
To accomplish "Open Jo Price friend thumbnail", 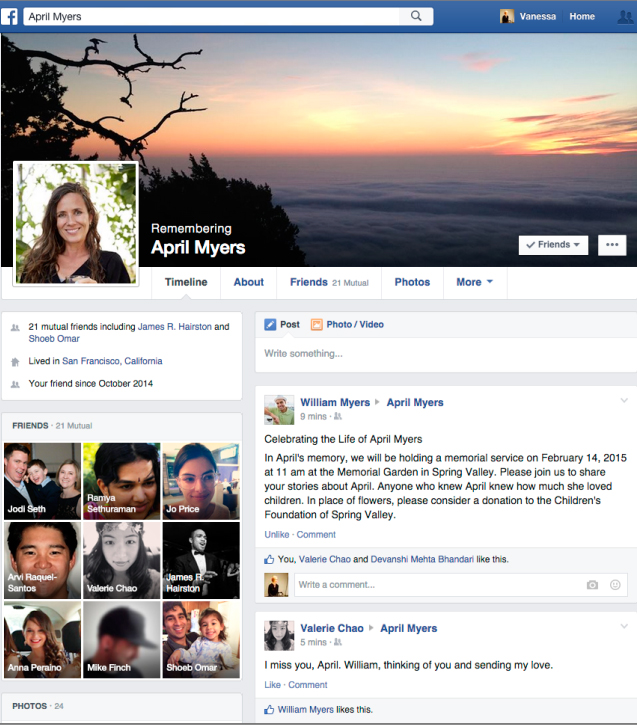I will (201, 481).
